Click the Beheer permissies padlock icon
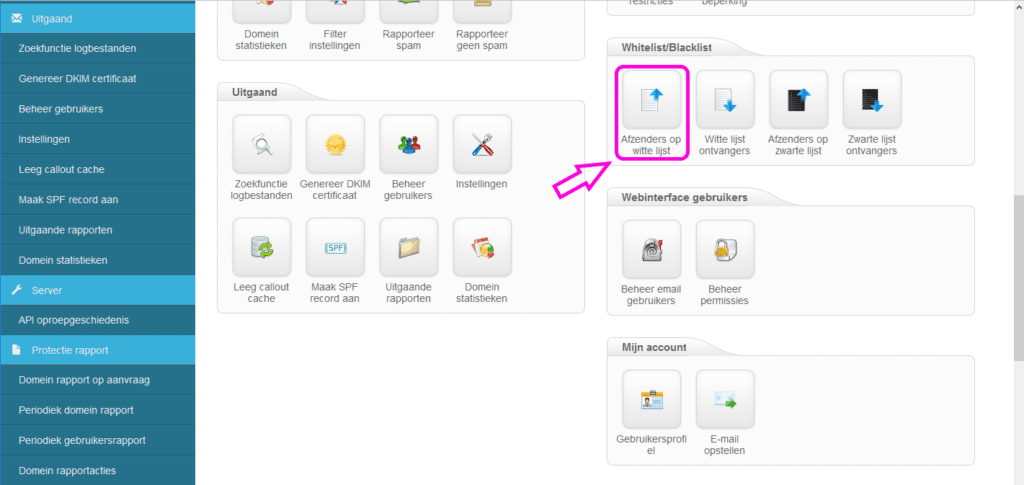The width and height of the screenshot is (1024, 485). 725,250
